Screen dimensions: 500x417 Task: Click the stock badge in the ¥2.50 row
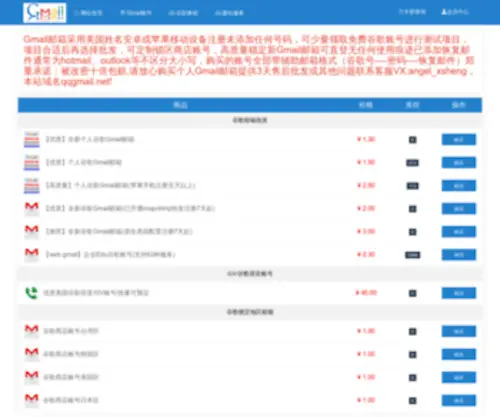(x=413, y=186)
